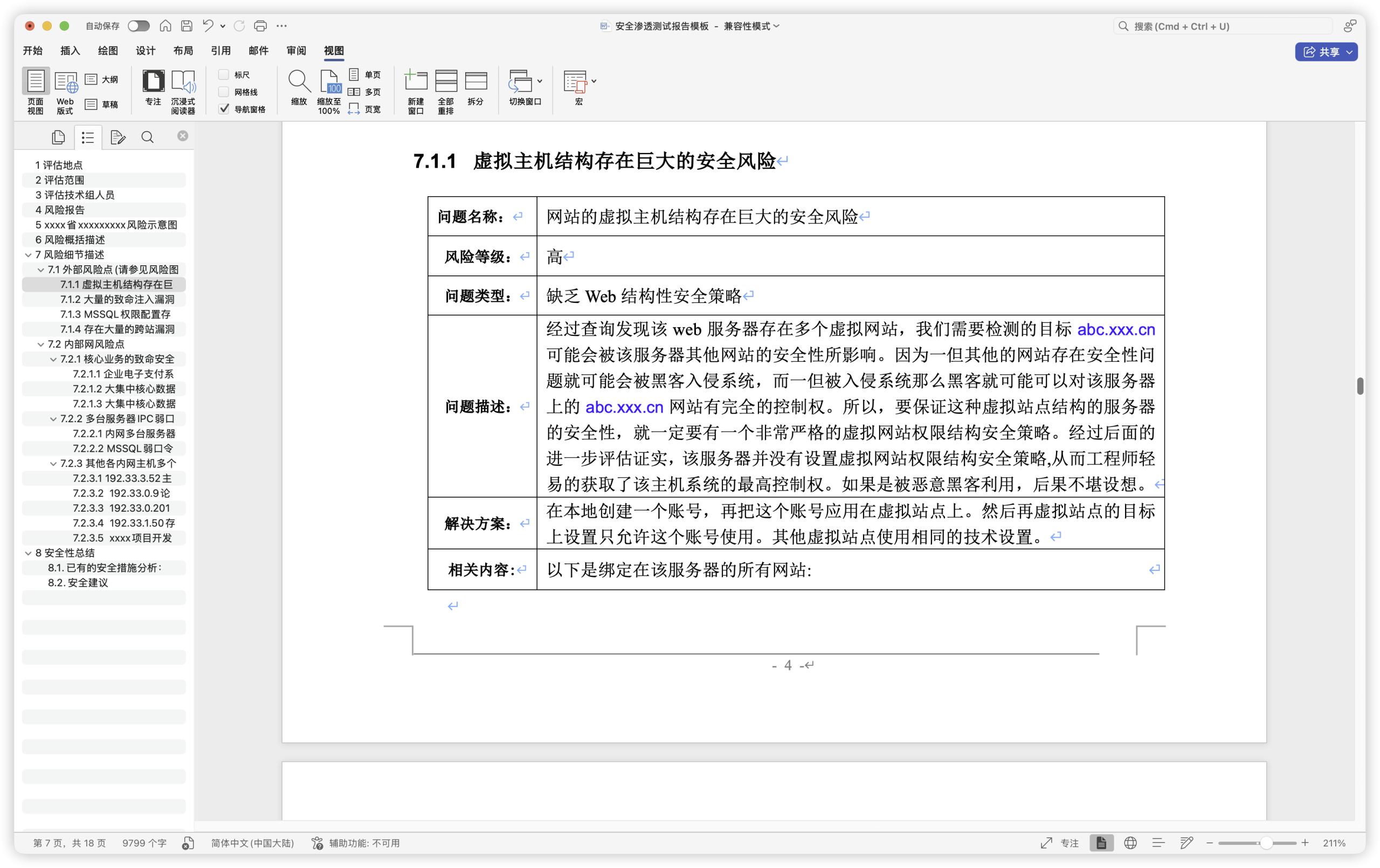1380x868 pixels.
Task: Enable the 网格线 gridlines checkbox
Action: click(224, 91)
